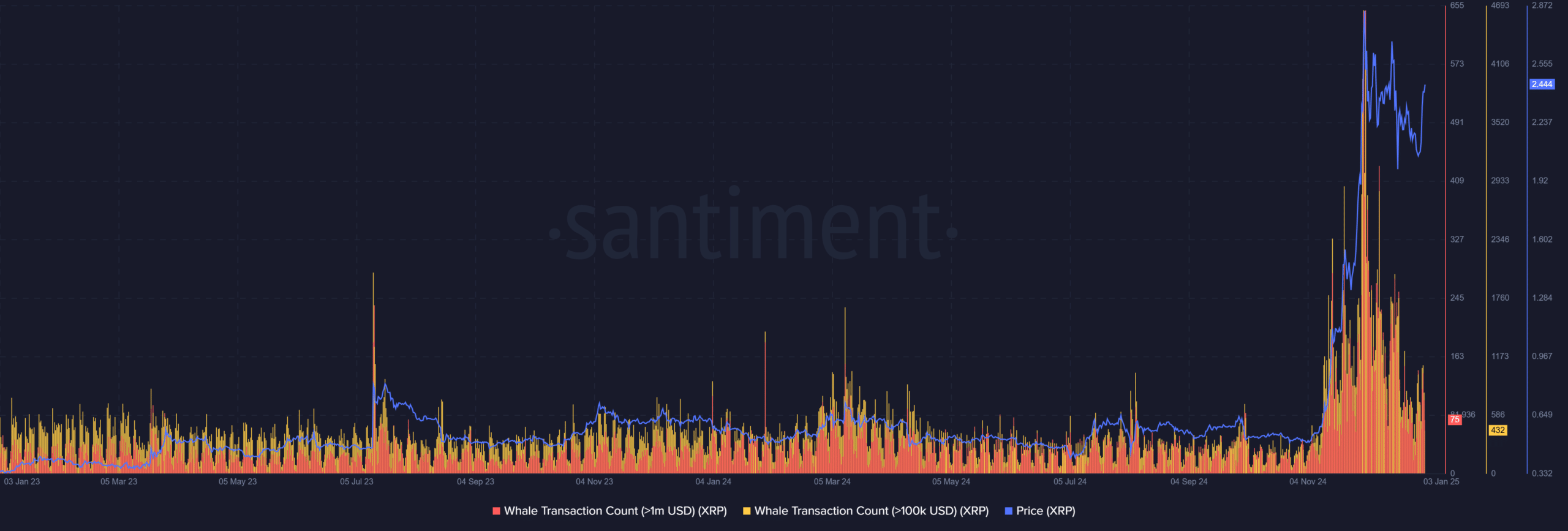Click the blue Price (XRP) legend swatch
This screenshot has height=531, width=1568.
pos(1008,511)
